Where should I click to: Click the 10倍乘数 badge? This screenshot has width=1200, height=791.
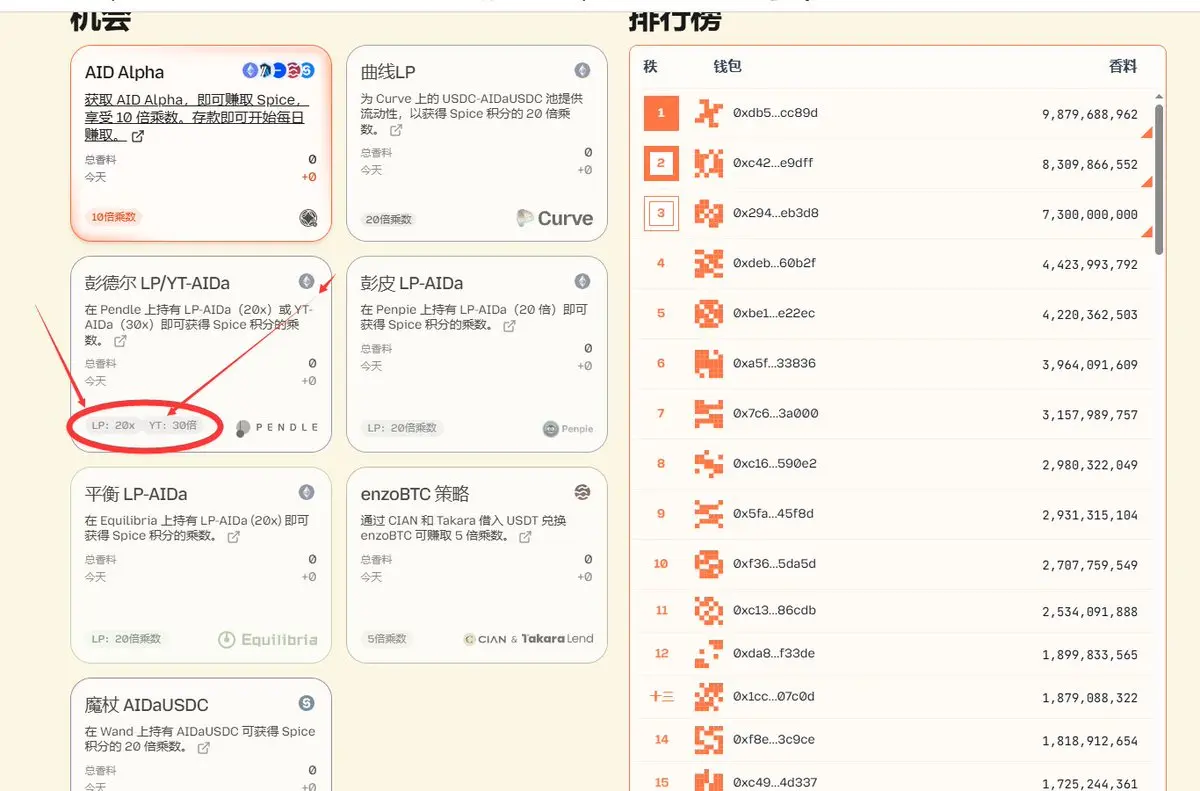(x=115, y=217)
